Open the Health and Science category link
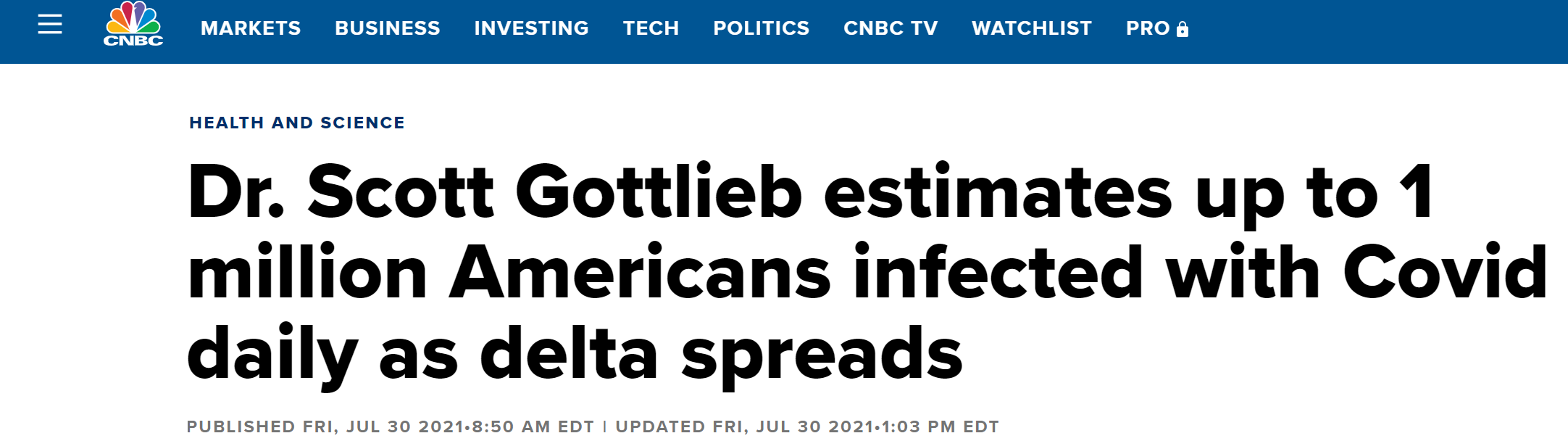The image size is (1568, 441). (297, 123)
